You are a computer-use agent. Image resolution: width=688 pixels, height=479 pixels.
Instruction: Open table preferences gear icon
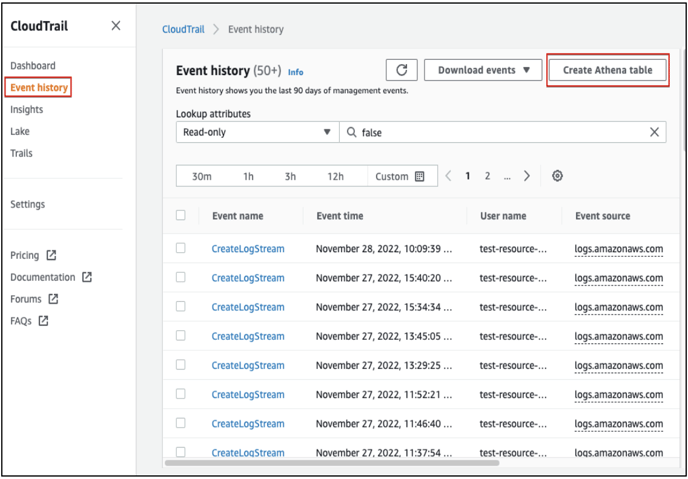click(557, 176)
